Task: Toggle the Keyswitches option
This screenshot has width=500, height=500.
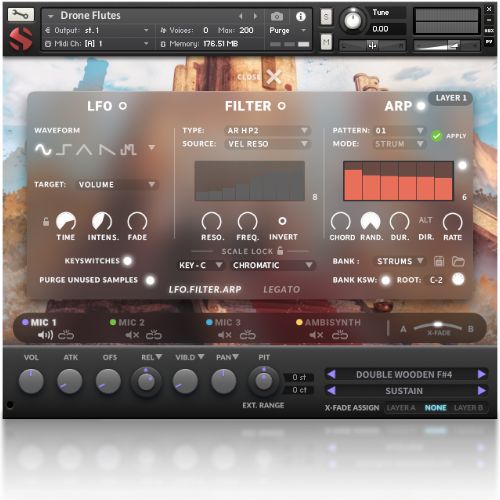Action: tap(127, 261)
